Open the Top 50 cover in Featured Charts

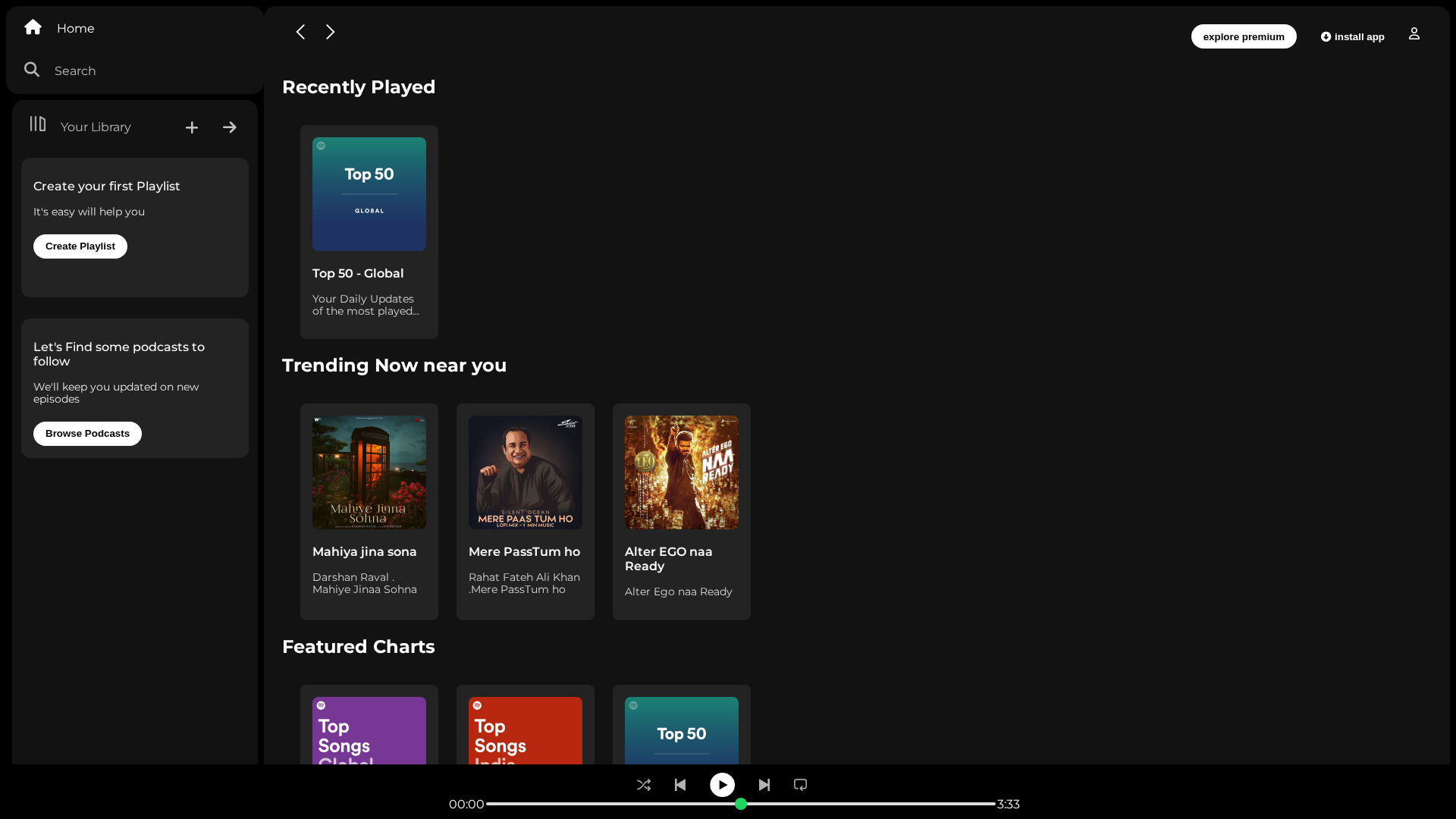pos(682,730)
